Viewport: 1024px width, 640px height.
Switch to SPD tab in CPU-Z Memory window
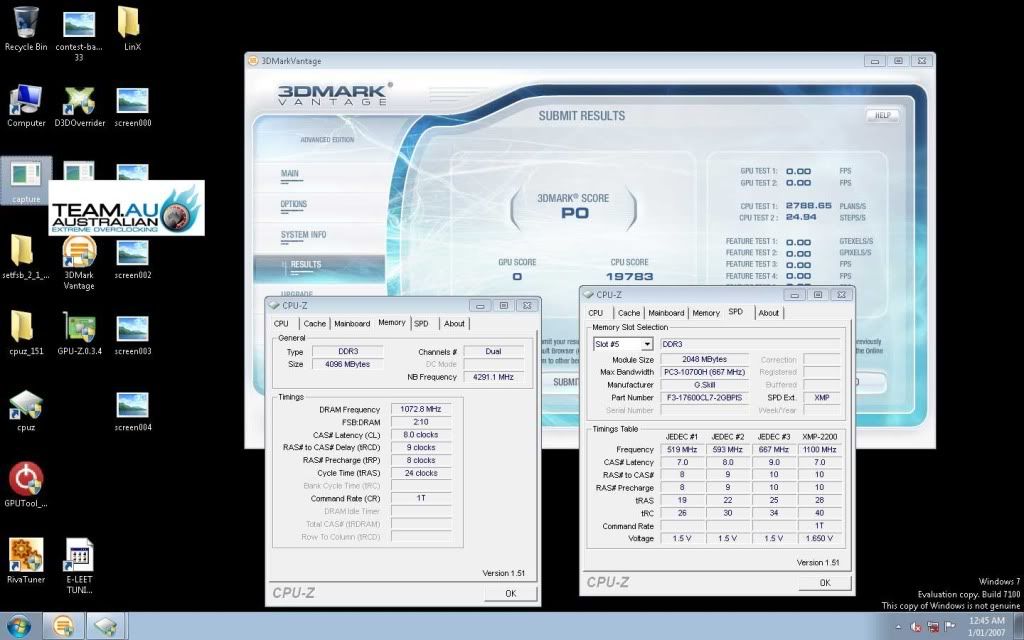pyautogui.click(x=421, y=324)
